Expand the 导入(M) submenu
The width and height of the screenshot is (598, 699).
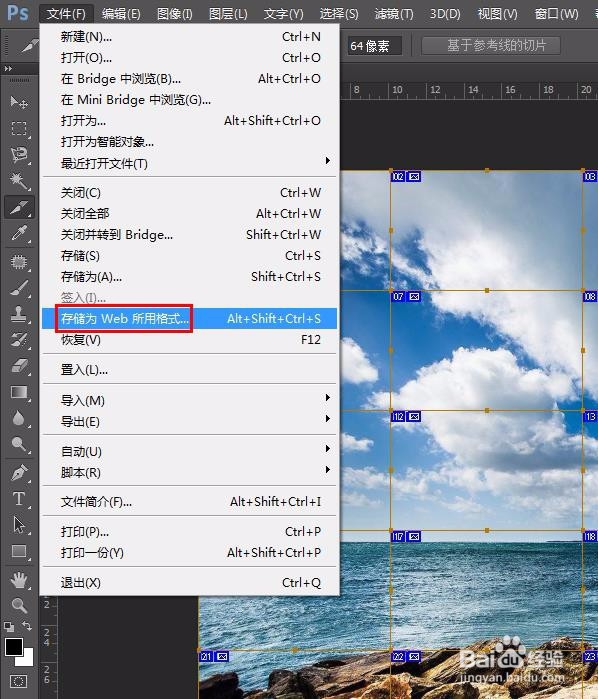(190, 400)
